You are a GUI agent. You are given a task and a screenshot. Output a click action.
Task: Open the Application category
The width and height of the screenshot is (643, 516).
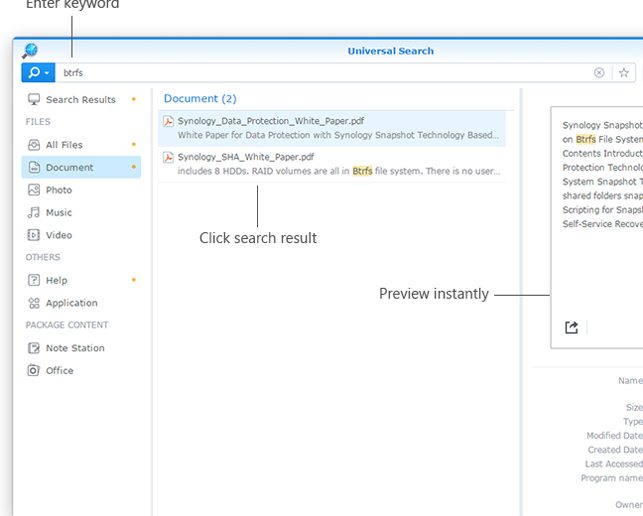coord(81,303)
